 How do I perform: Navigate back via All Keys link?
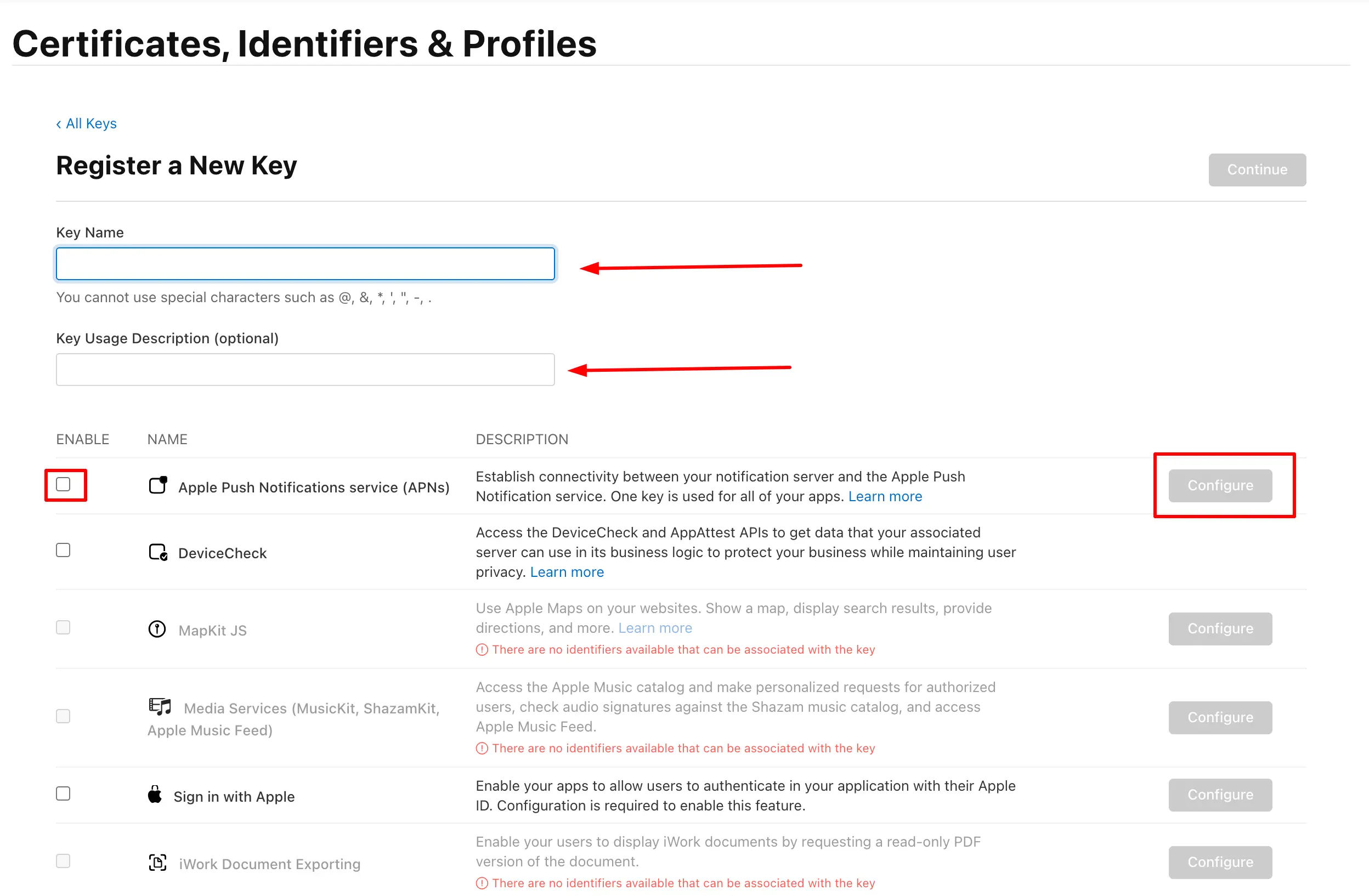[x=86, y=123]
